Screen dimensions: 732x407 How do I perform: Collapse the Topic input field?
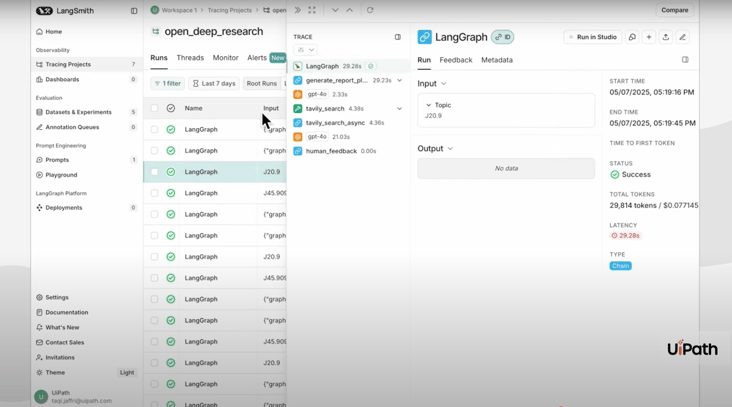pos(429,105)
